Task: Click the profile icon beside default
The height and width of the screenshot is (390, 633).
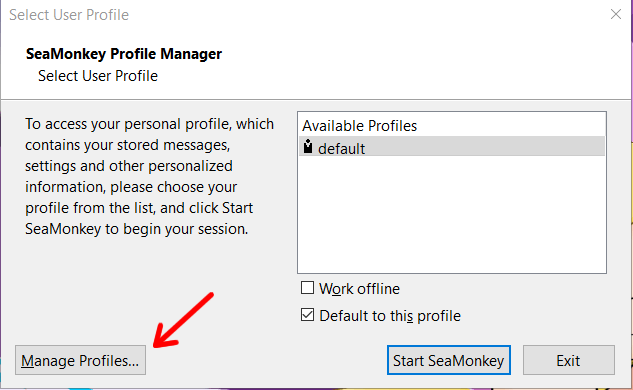Action: click(308, 147)
